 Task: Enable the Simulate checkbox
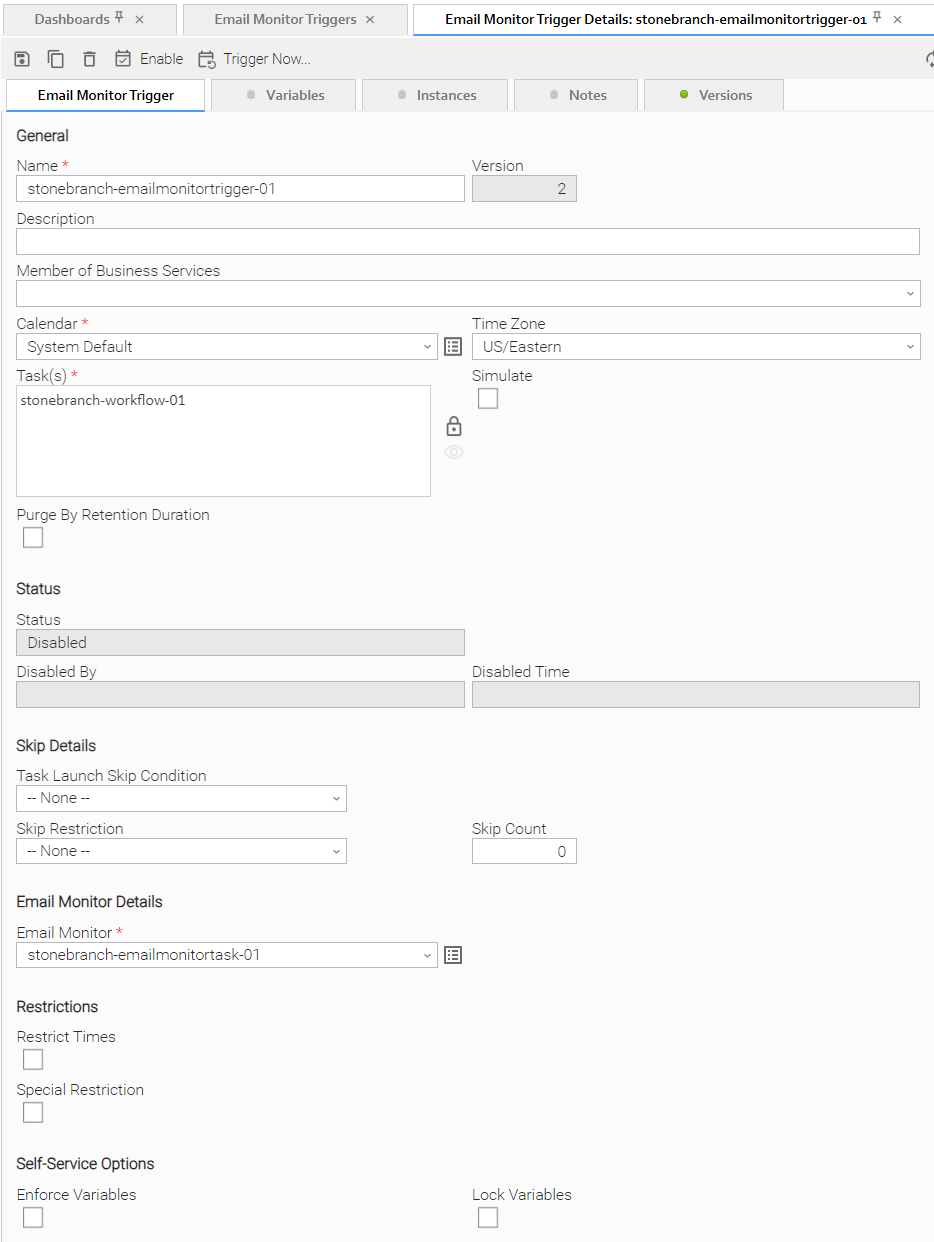[488, 399]
